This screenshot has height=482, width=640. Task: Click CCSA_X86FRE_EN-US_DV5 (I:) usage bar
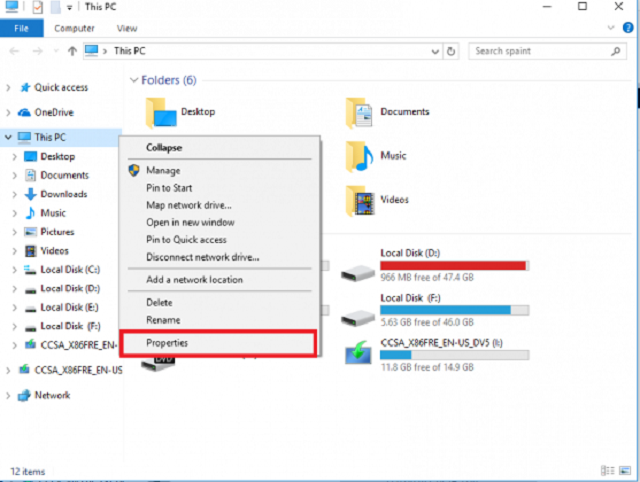click(455, 355)
